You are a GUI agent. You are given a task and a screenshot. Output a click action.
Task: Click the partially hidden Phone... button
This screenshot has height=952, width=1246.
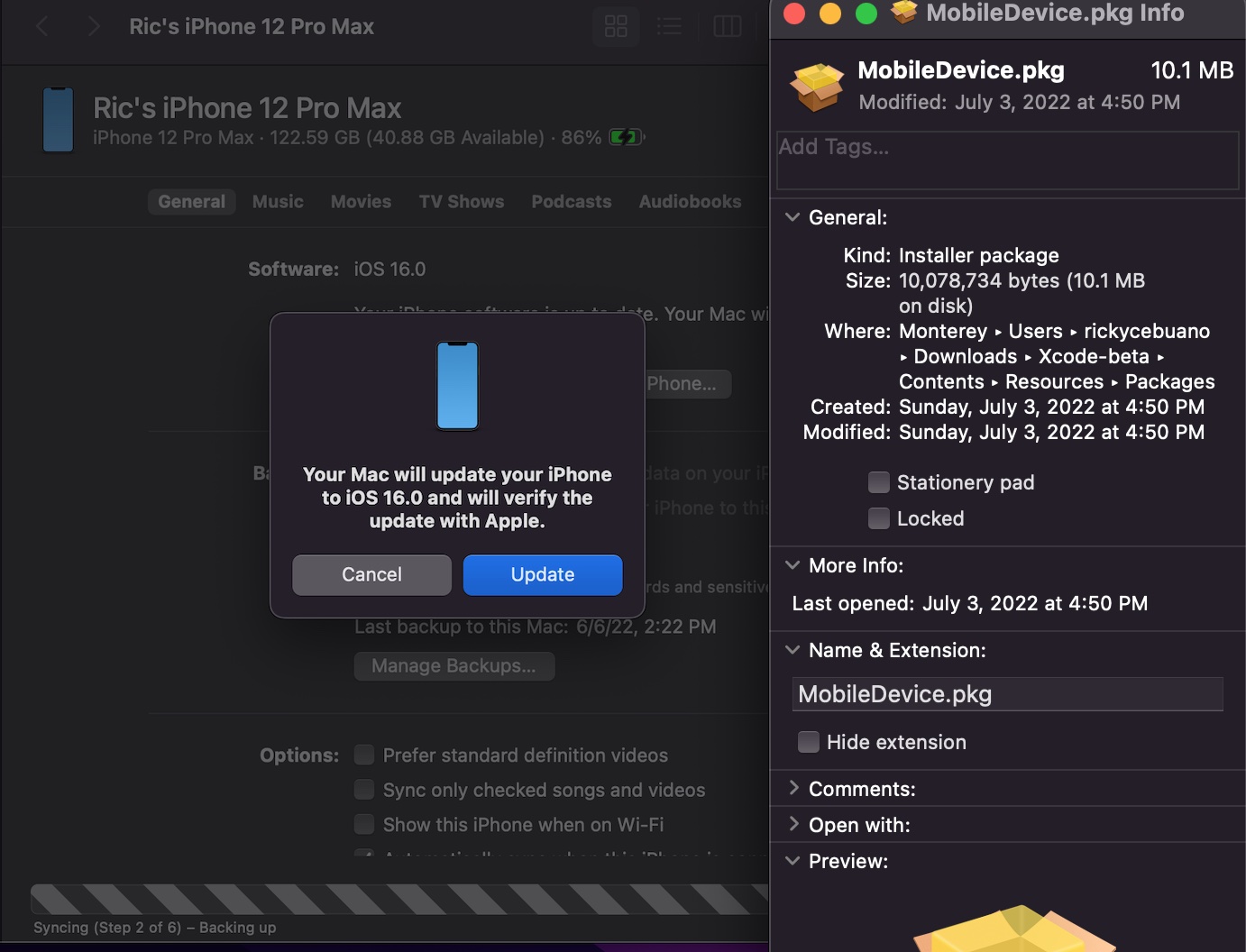[x=688, y=384]
